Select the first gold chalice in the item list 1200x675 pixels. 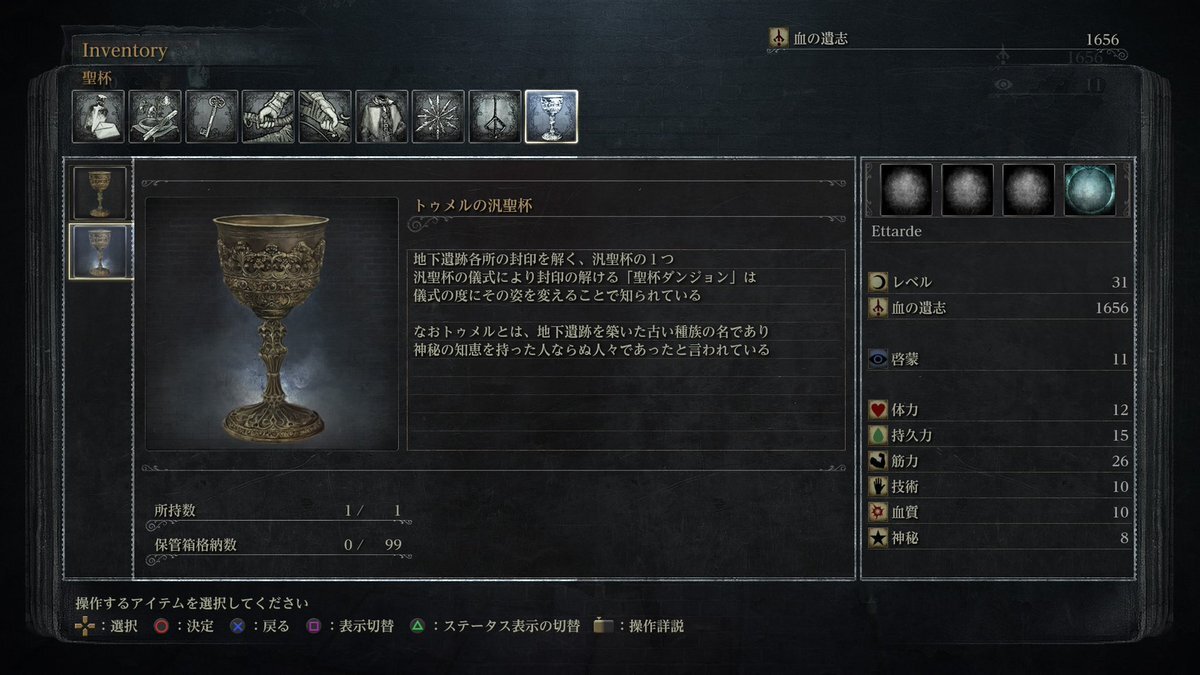point(100,193)
